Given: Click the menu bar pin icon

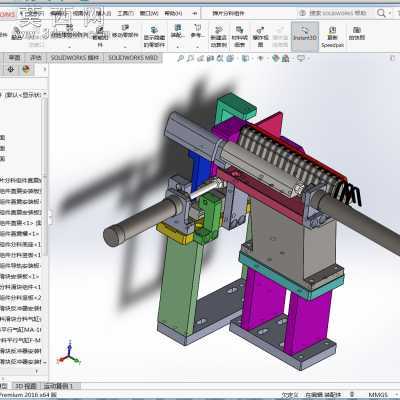Looking at the screenshot, I should pyautogui.click(x=195, y=13).
